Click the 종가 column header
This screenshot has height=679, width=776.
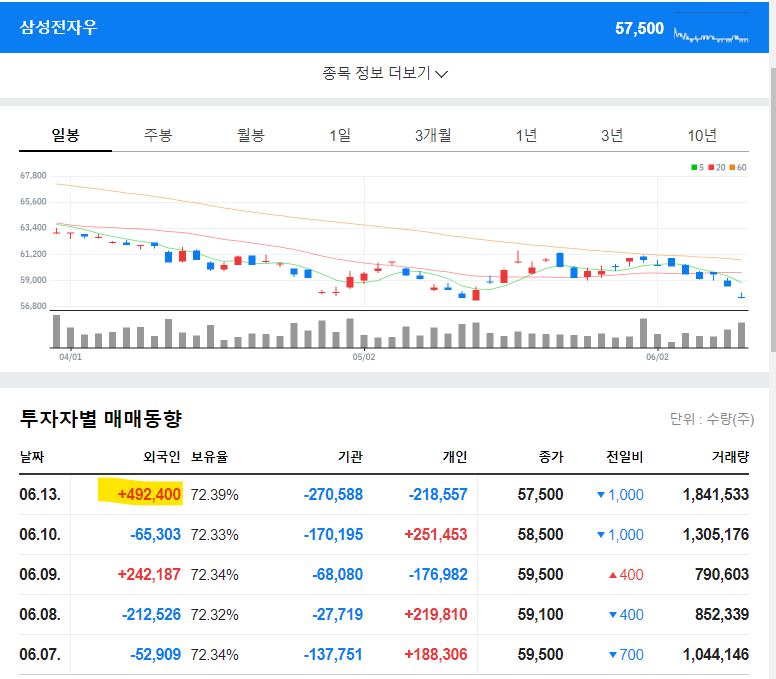tap(551, 456)
